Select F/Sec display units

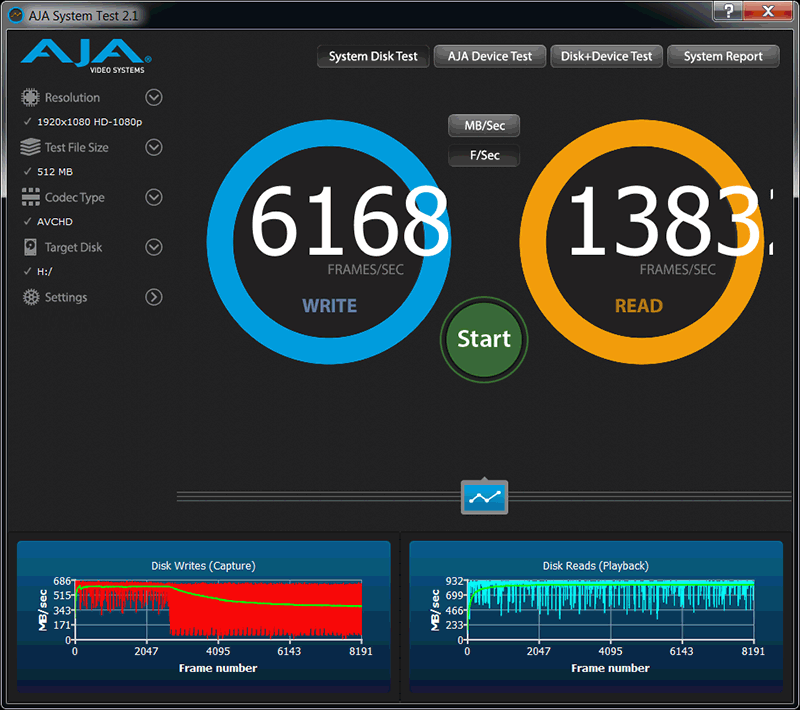[484, 155]
